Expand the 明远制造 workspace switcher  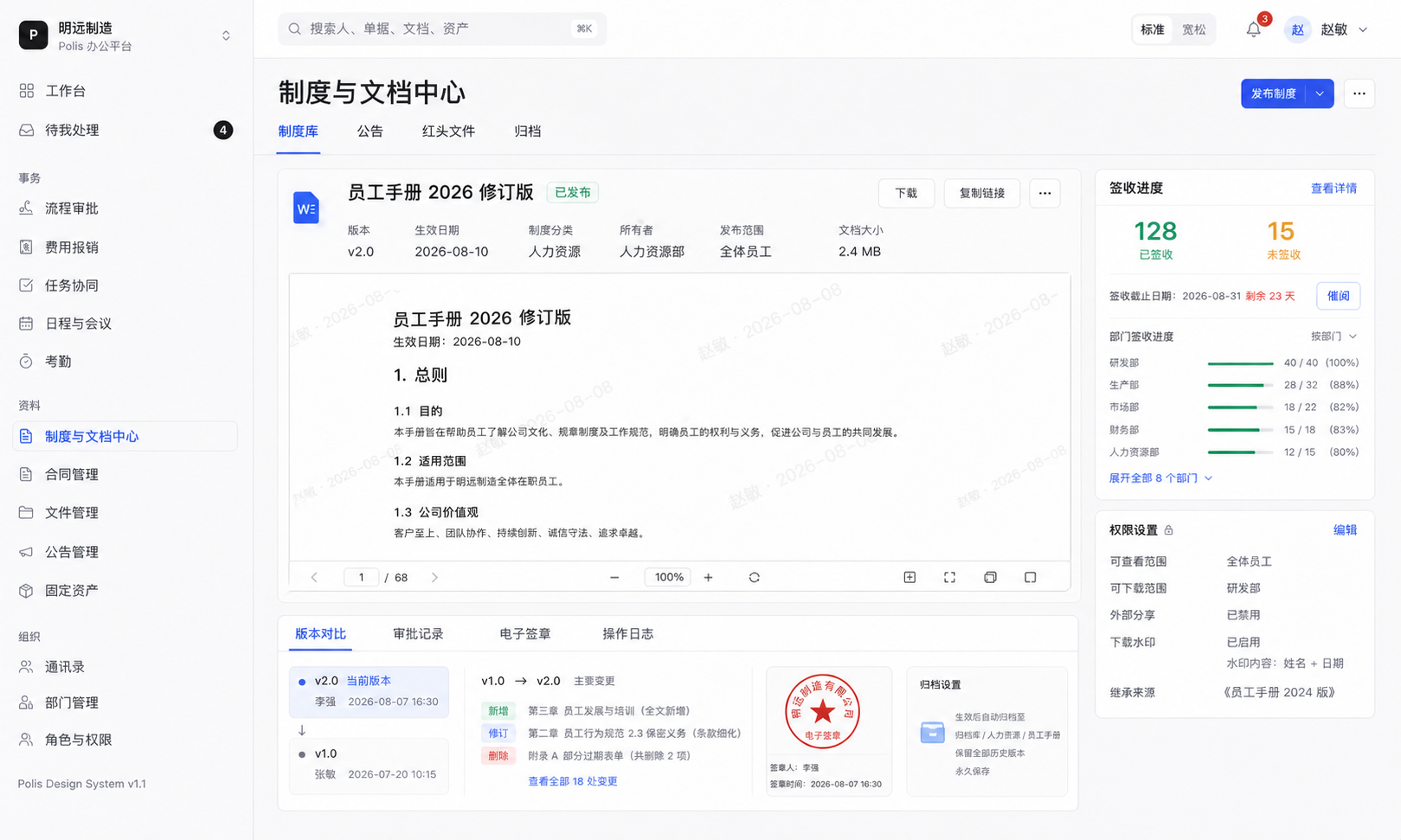click(x=226, y=35)
